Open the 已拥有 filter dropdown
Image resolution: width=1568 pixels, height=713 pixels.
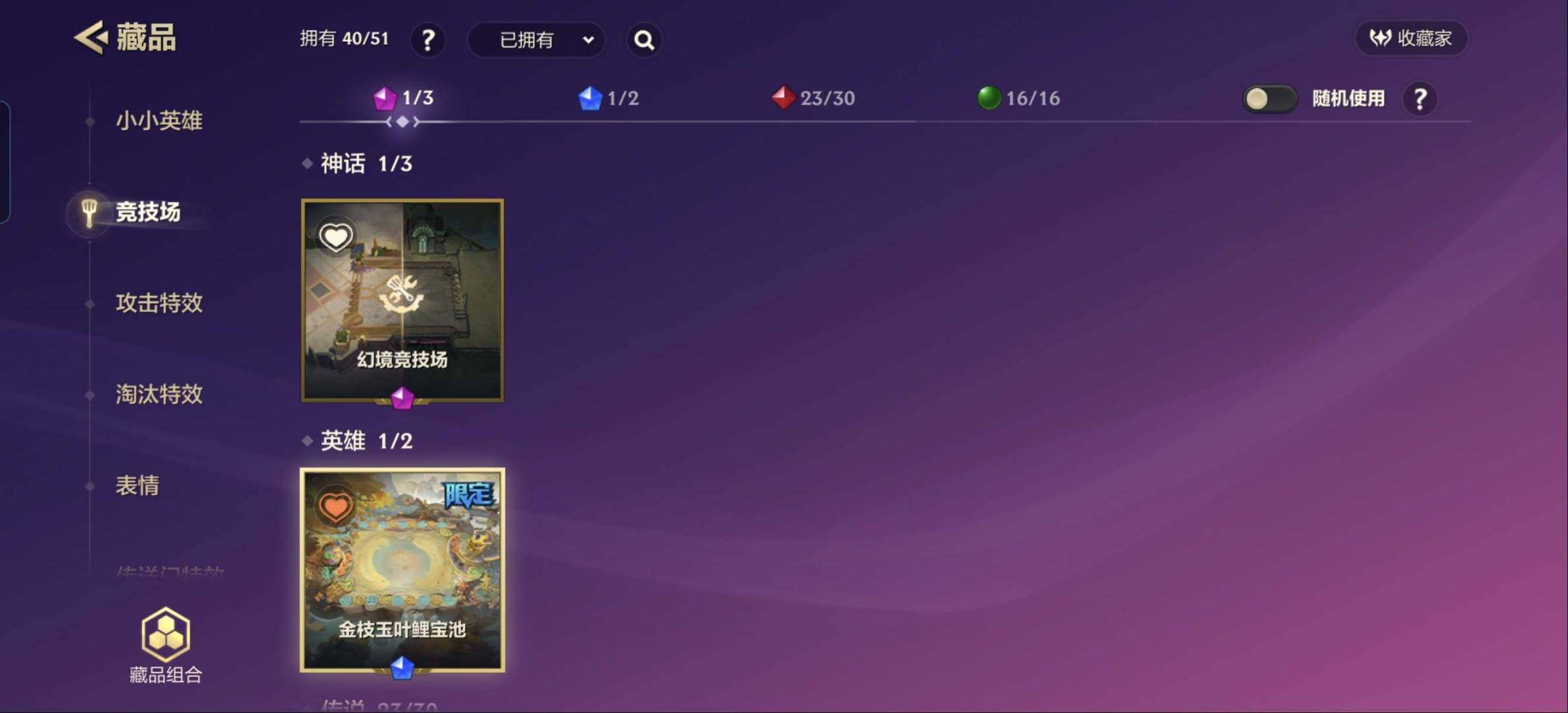(x=536, y=40)
